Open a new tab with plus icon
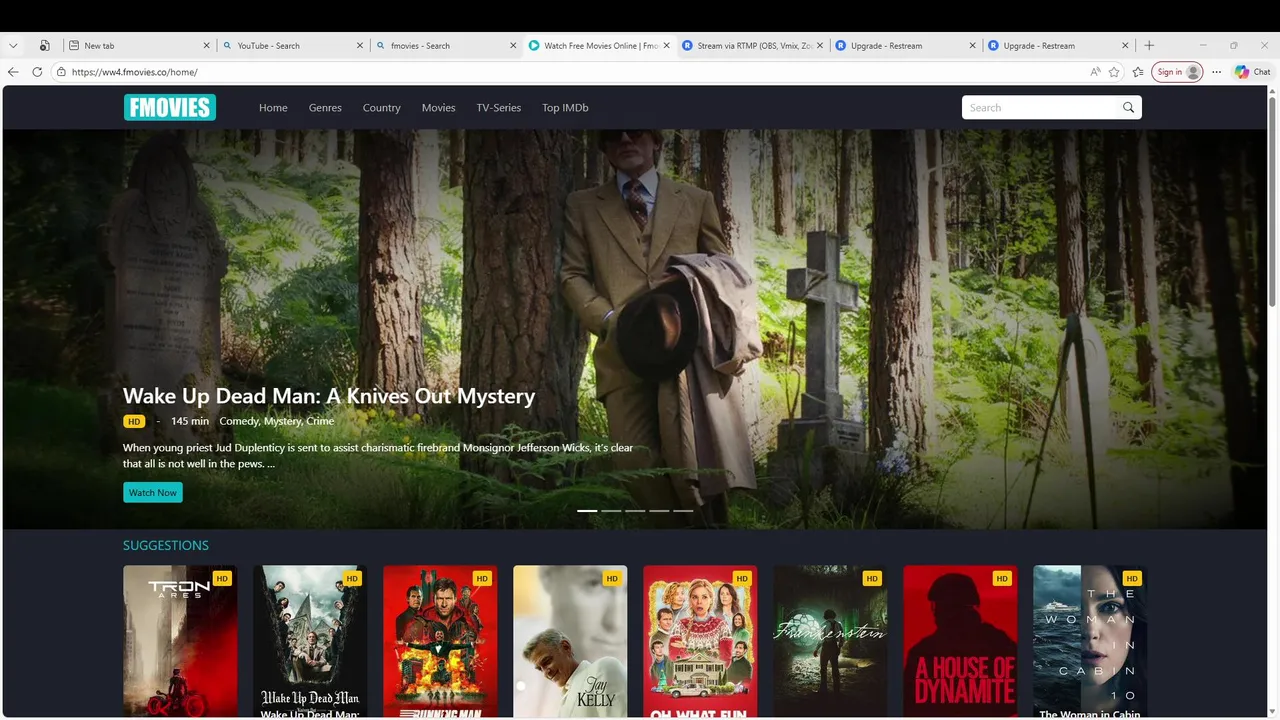 coord(1149,45)
